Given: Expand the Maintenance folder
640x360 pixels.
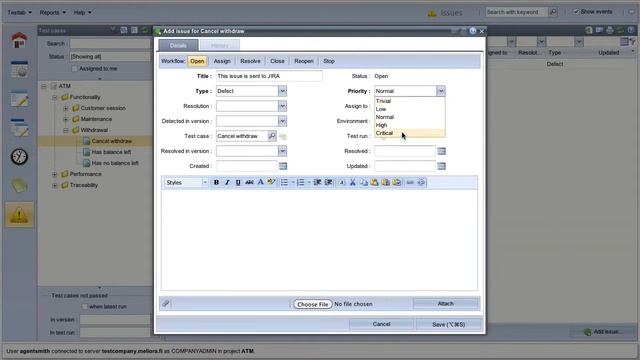Looking at the screenshot, I should [x=66, y=119].
